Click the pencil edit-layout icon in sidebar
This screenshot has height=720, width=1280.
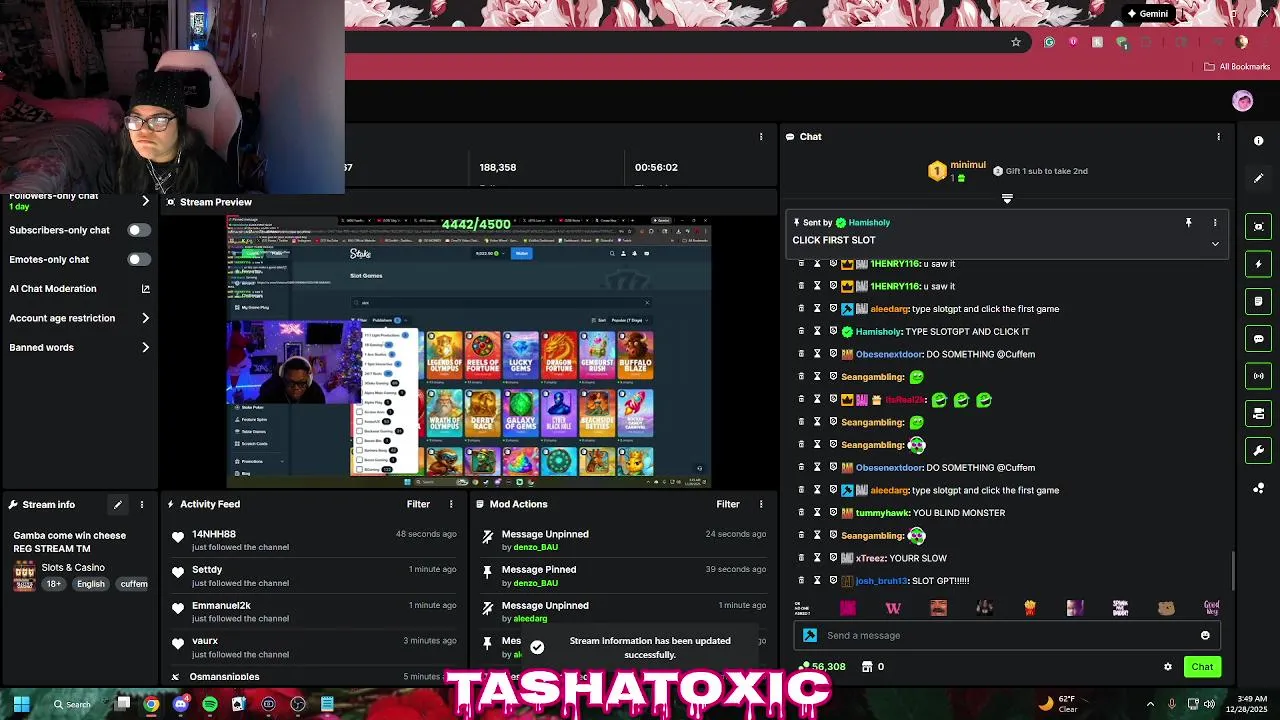pos(1259,178)
